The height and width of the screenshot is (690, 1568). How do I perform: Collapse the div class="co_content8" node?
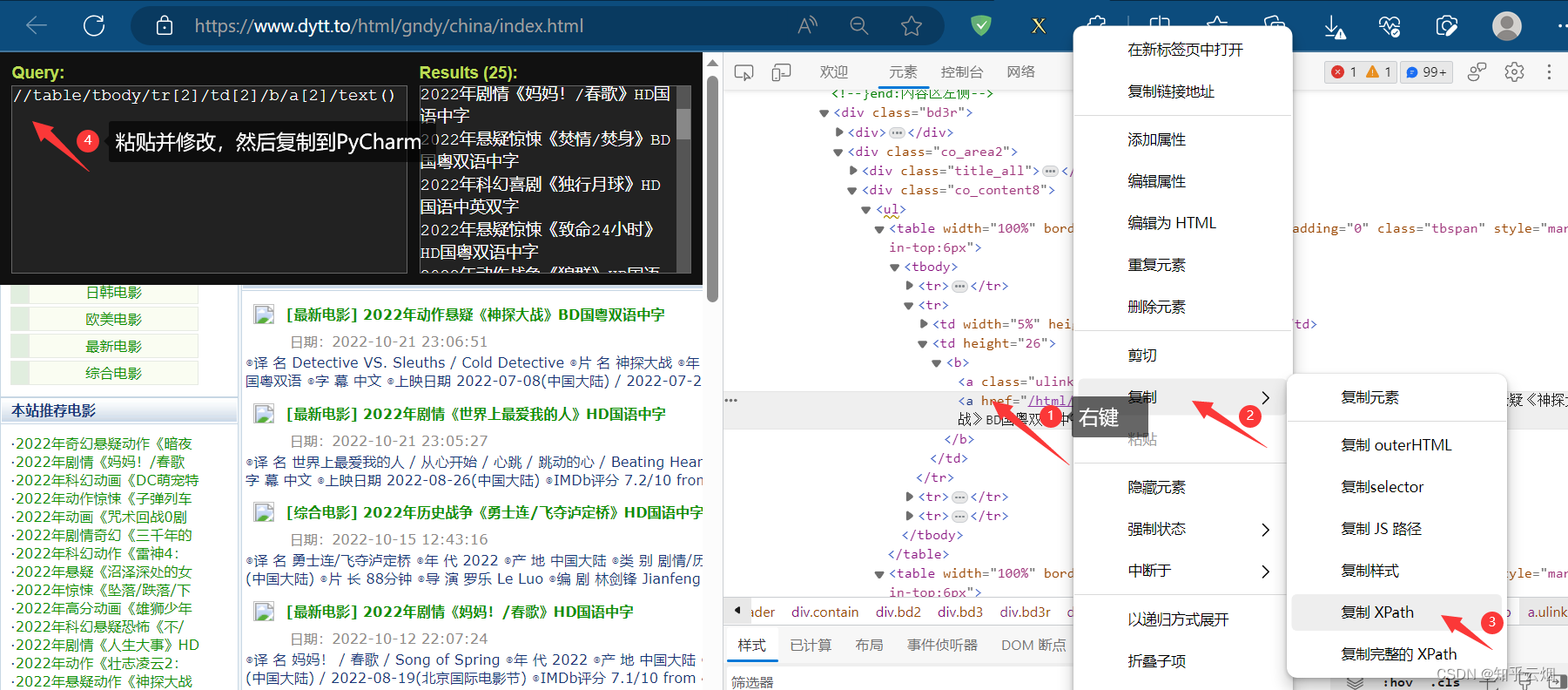[853, 190]
